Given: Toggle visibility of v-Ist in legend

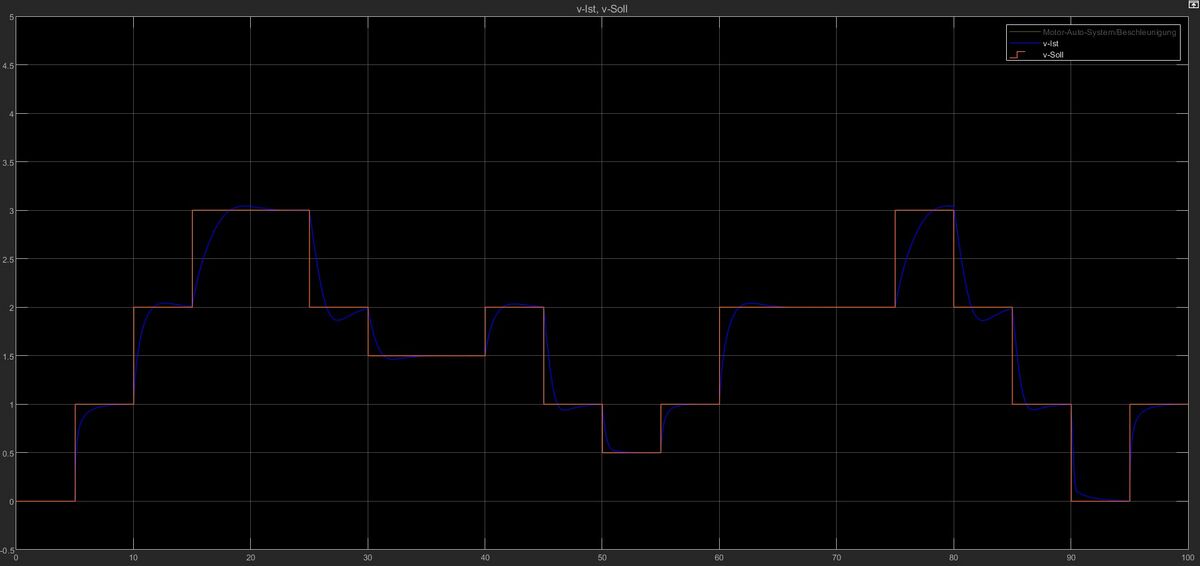Looking at the screenshot, I should (1051, 43).
